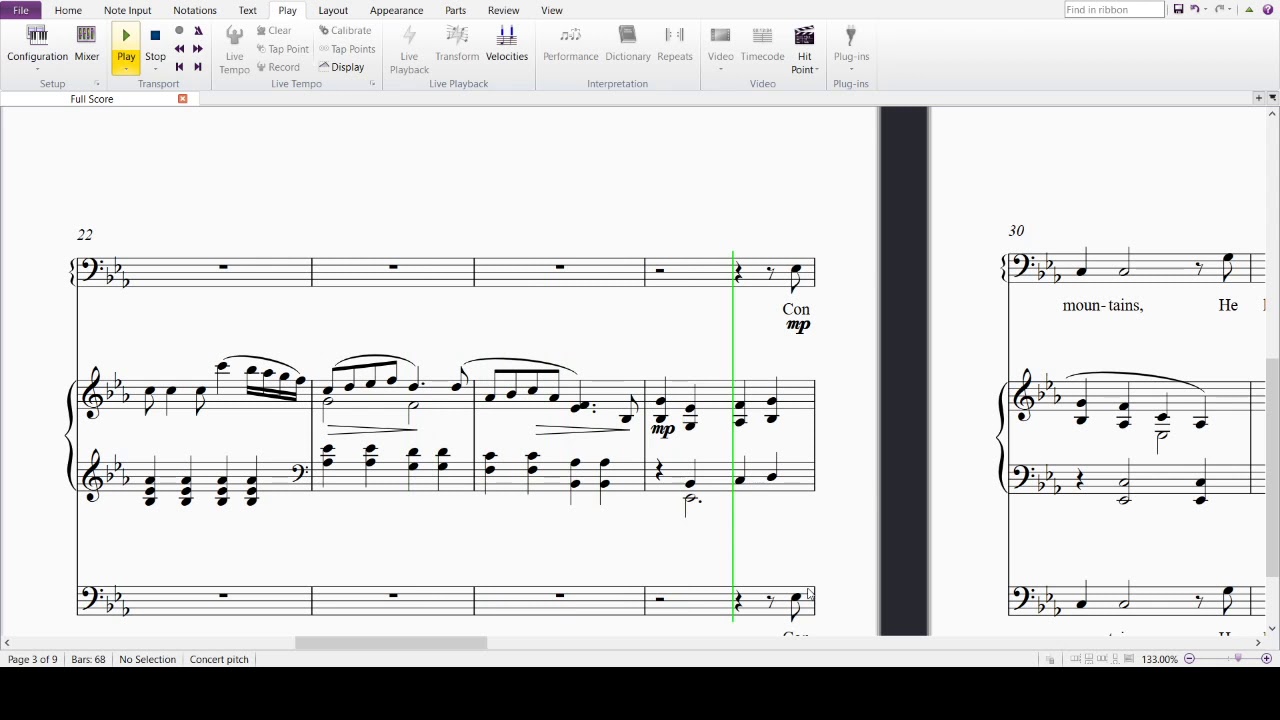Expand the Plug-ins dropdown arrow
The height and width of the screenshot is (720, 1280).
851,69
